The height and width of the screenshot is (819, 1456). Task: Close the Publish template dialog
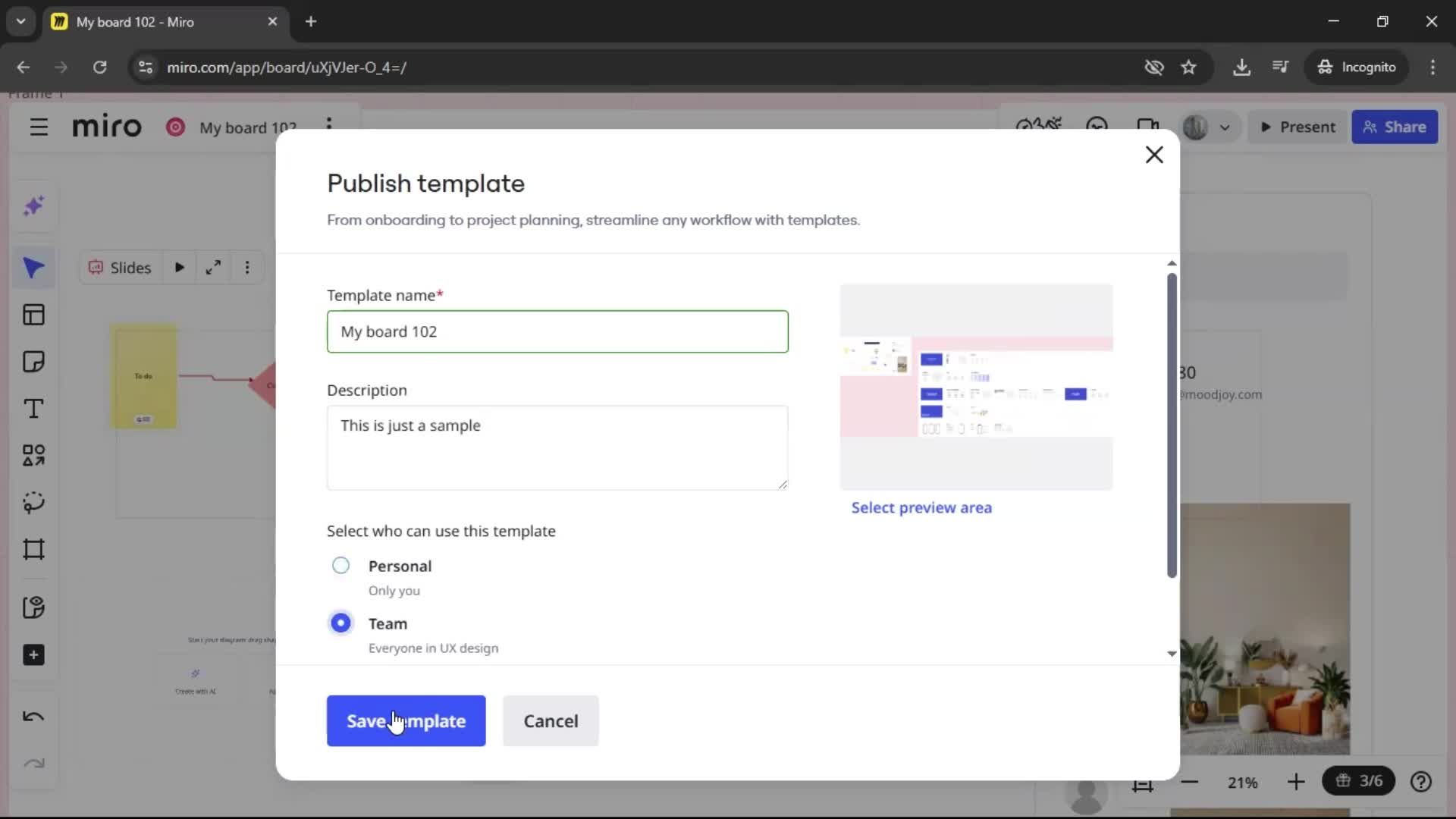coord(1154,155)
